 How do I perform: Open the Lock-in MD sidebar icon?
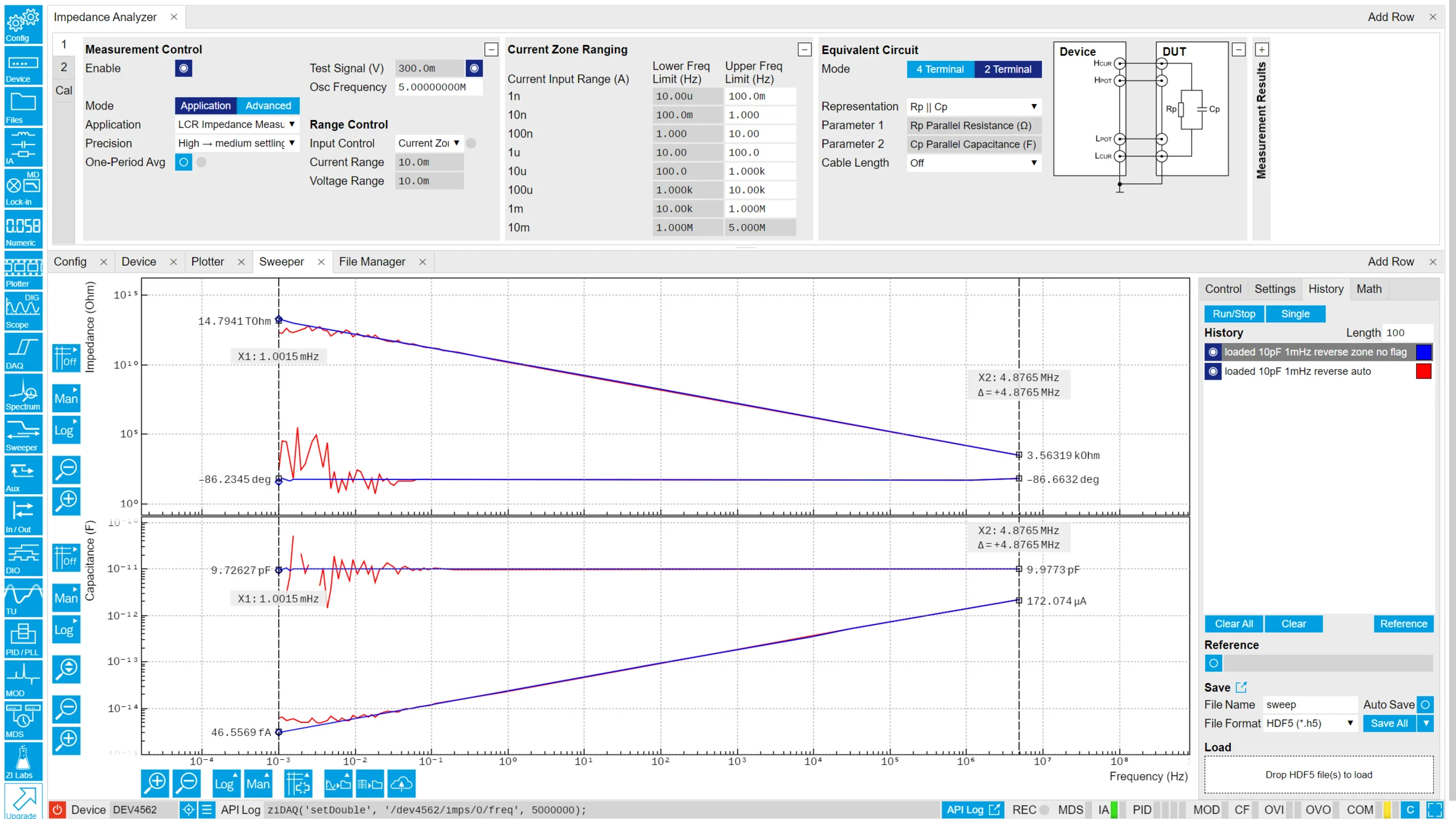click(23, 188)
